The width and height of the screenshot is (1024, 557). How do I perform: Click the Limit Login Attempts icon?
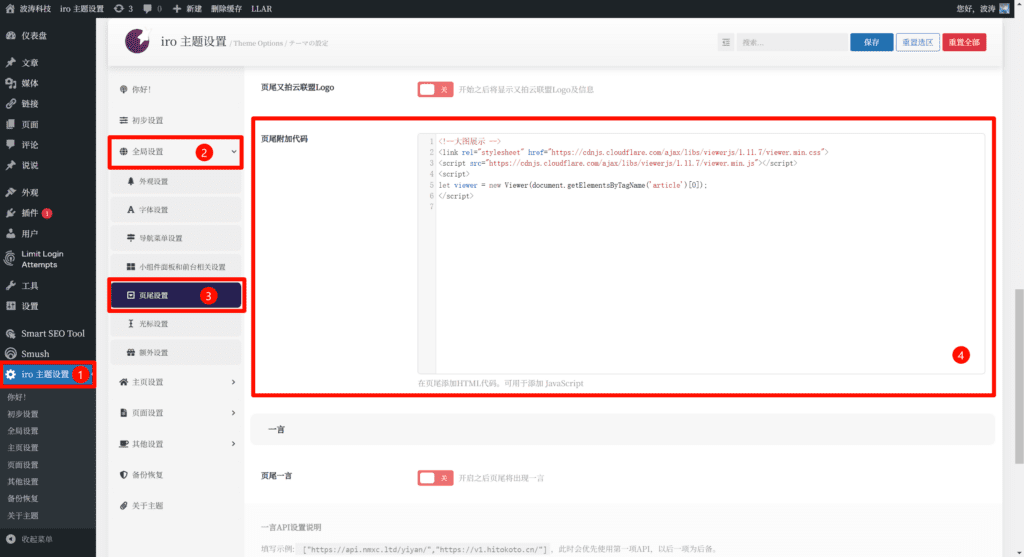click(x=10, y=259)
